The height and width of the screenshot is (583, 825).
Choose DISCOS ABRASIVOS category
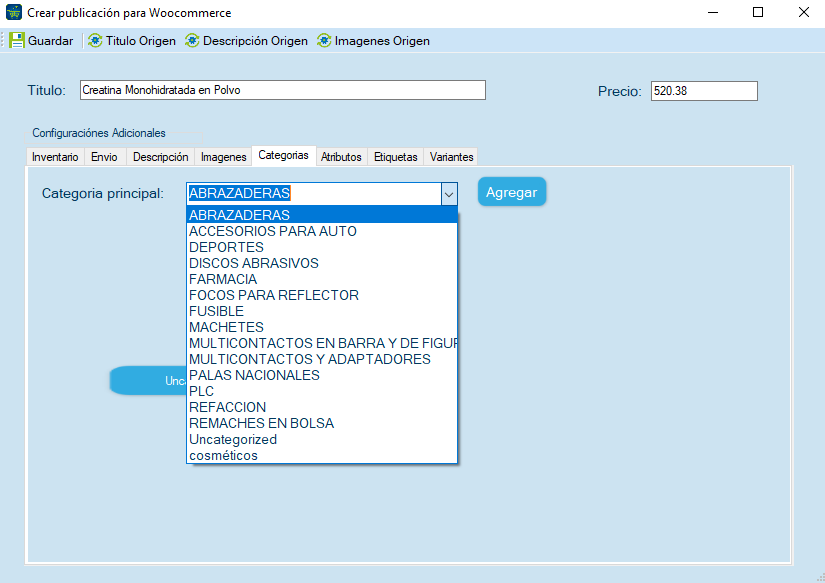pyautogui.click(x=322, y=263)
